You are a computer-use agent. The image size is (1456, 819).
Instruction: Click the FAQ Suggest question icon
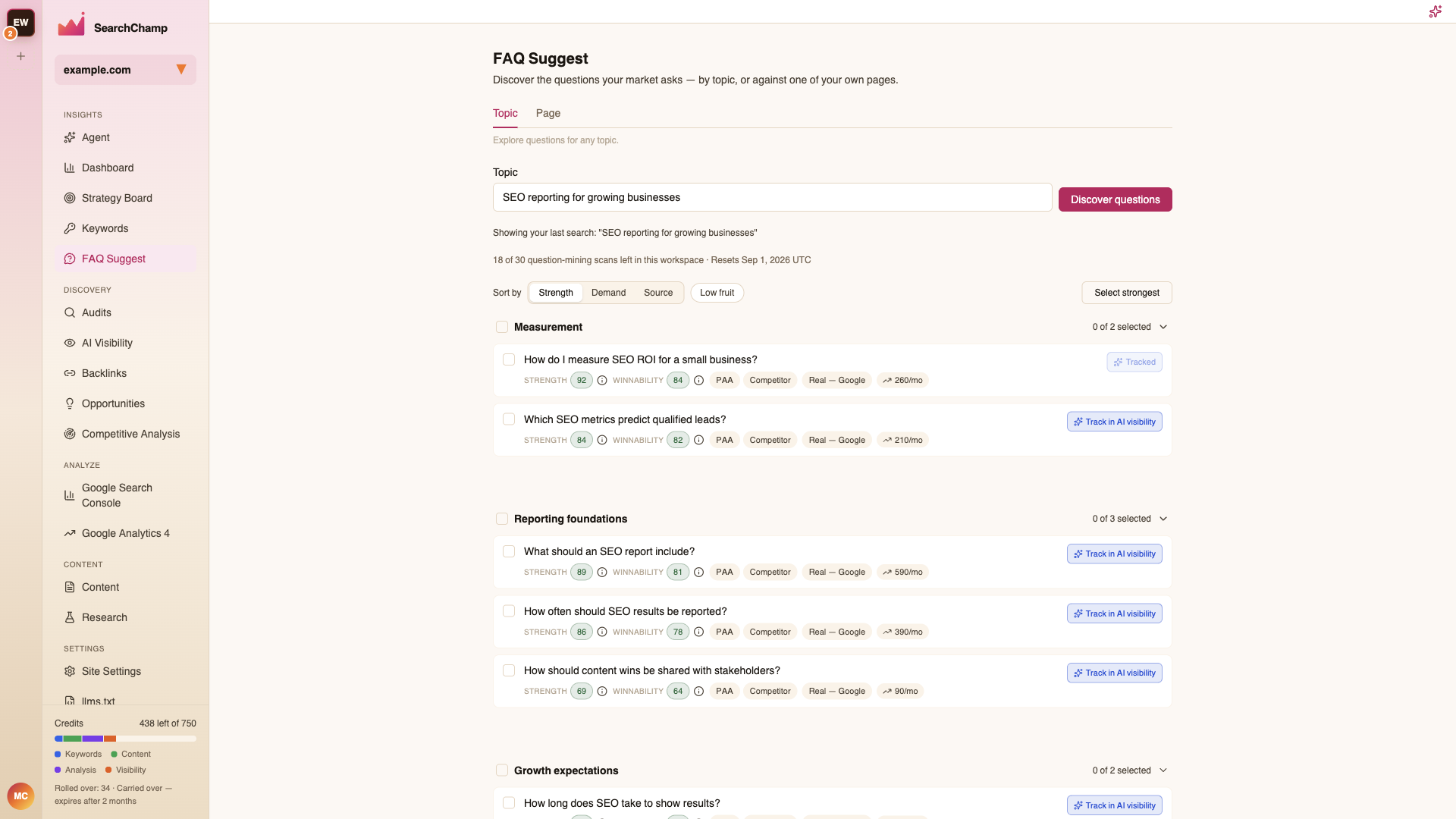tap(70, 259)
